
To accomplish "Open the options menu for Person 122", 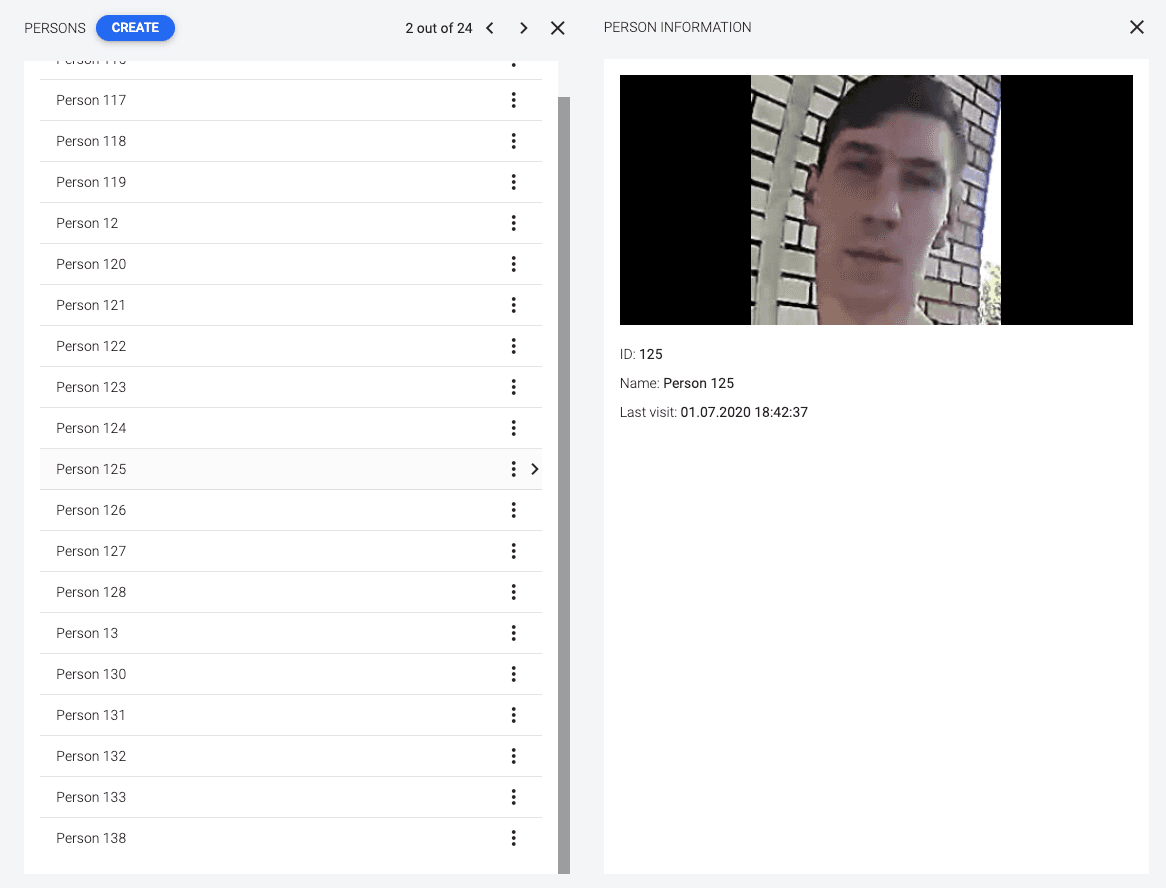I will pyautogui.click(x=513, y=345).
